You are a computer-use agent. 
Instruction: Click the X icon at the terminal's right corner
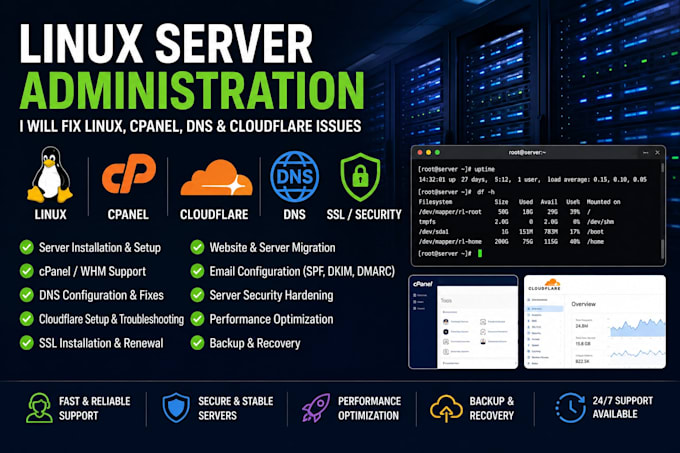click(657, 153)
